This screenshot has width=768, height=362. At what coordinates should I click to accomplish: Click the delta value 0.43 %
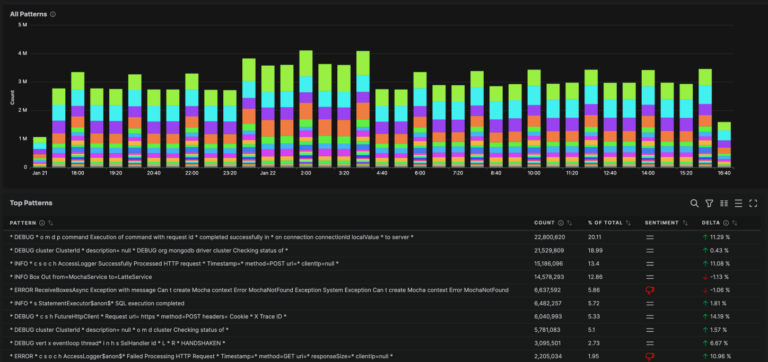click(720, 250)
